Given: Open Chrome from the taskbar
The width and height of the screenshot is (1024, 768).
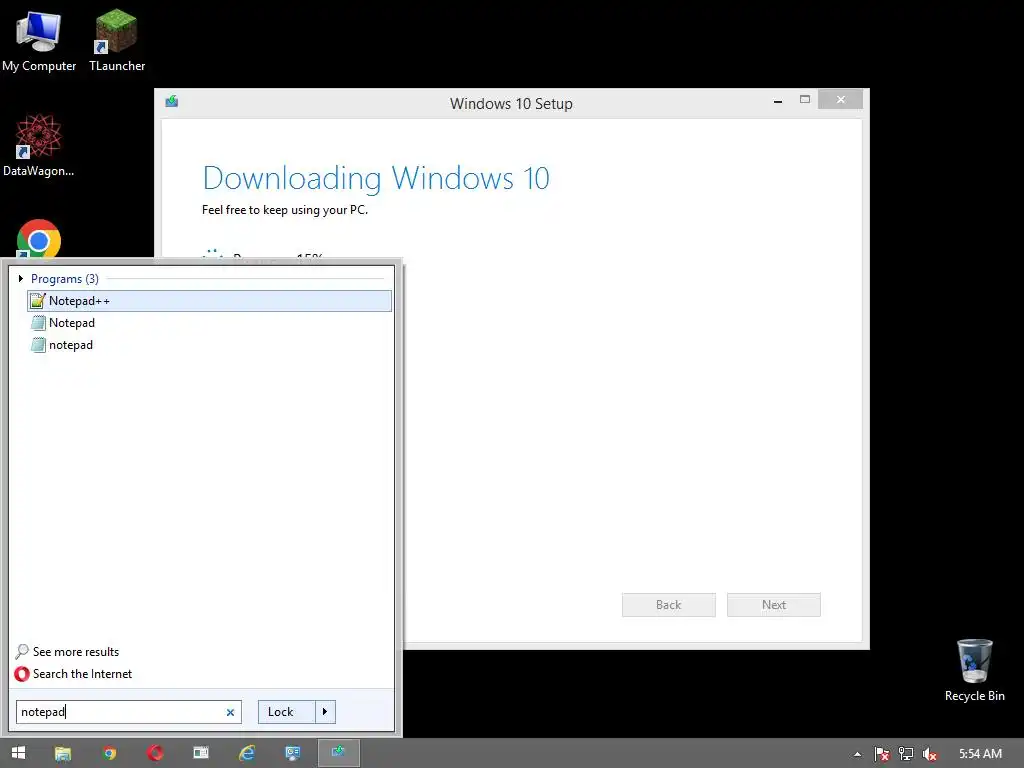Looking at the screenshot, I should pyautogui.click(x=109, y=754).
